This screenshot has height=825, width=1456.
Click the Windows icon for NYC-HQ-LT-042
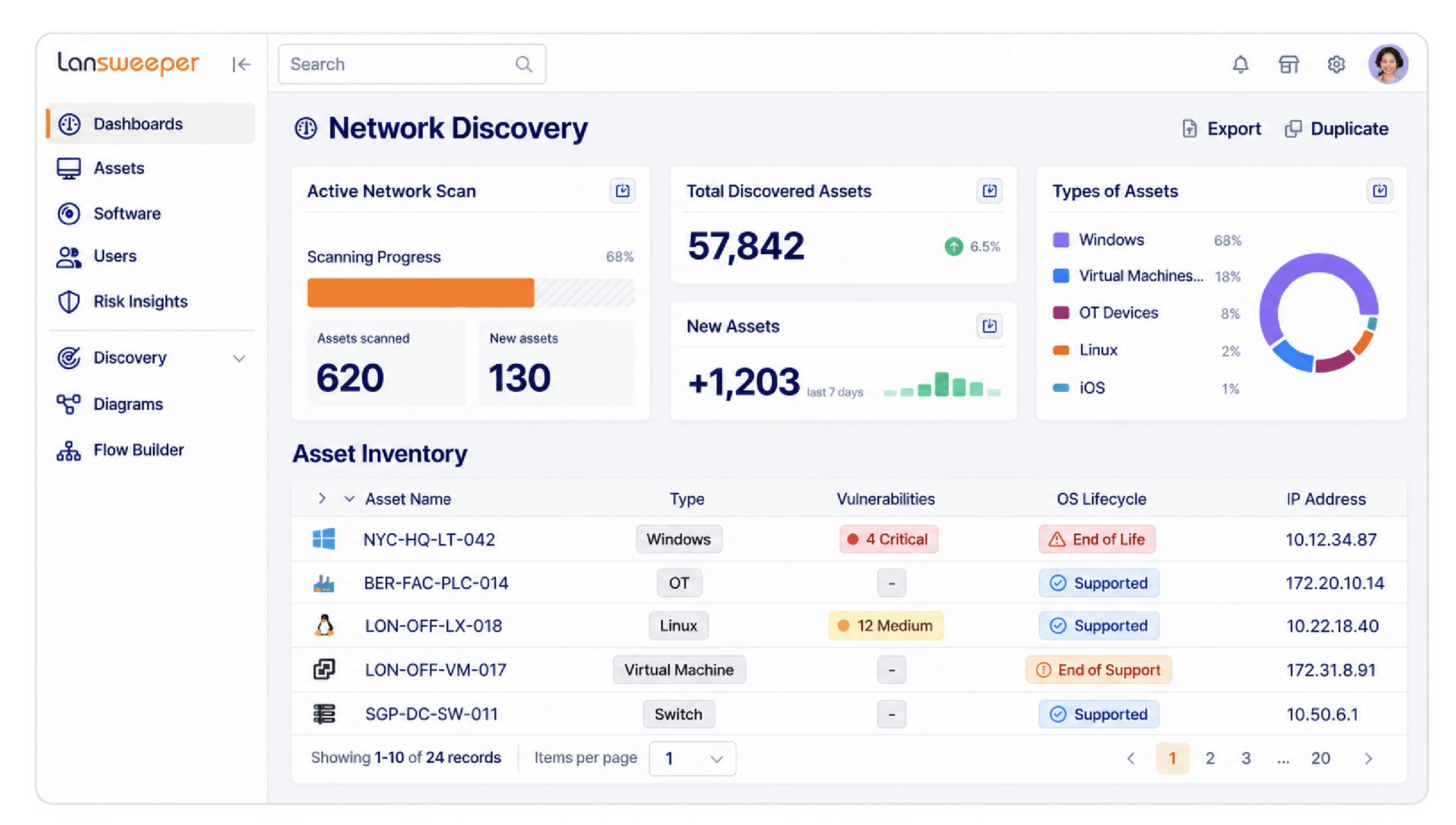click(x=324, y=539)
